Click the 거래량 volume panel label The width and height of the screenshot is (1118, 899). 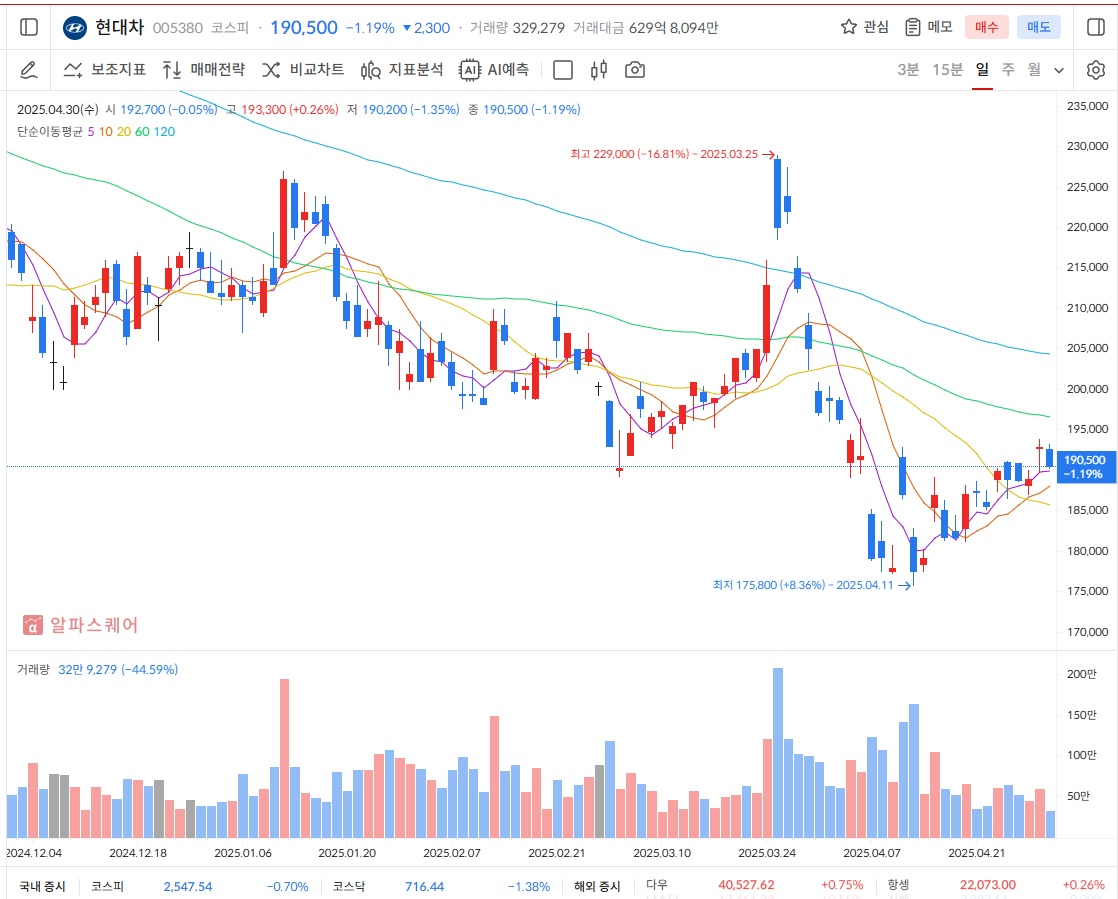tap(33, 669)
